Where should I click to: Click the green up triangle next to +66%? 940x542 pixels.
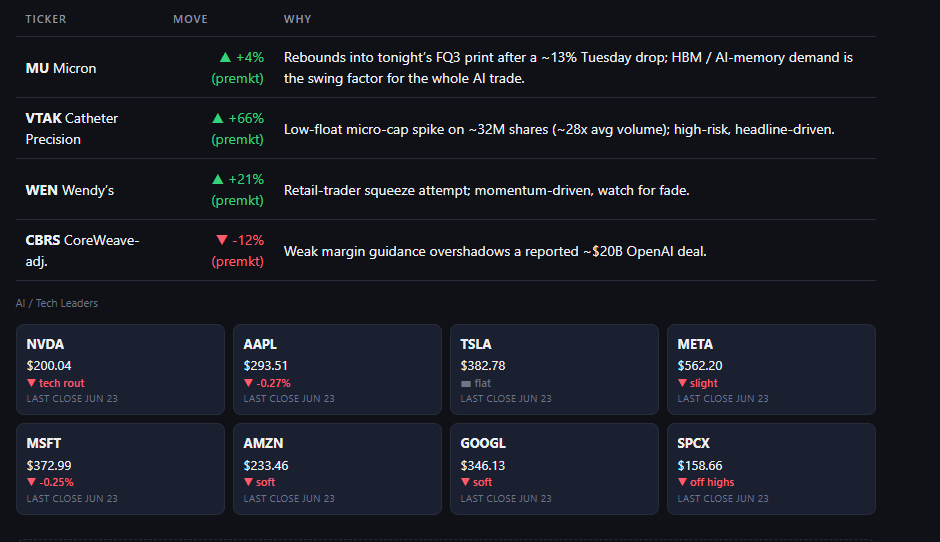point(218,119)
